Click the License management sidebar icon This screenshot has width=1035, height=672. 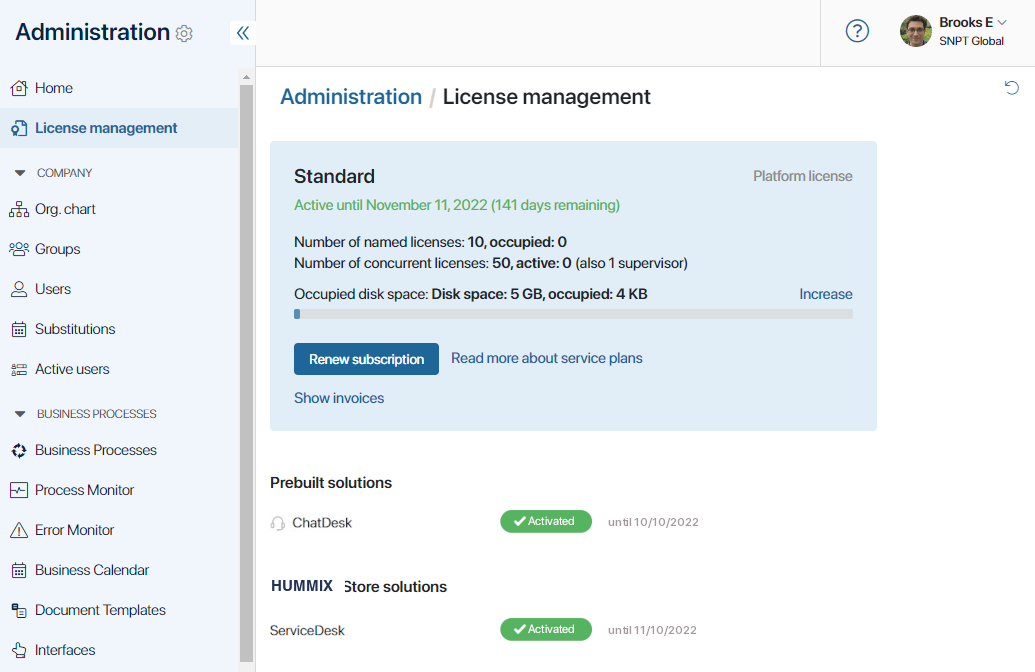(x=19, y=128)
